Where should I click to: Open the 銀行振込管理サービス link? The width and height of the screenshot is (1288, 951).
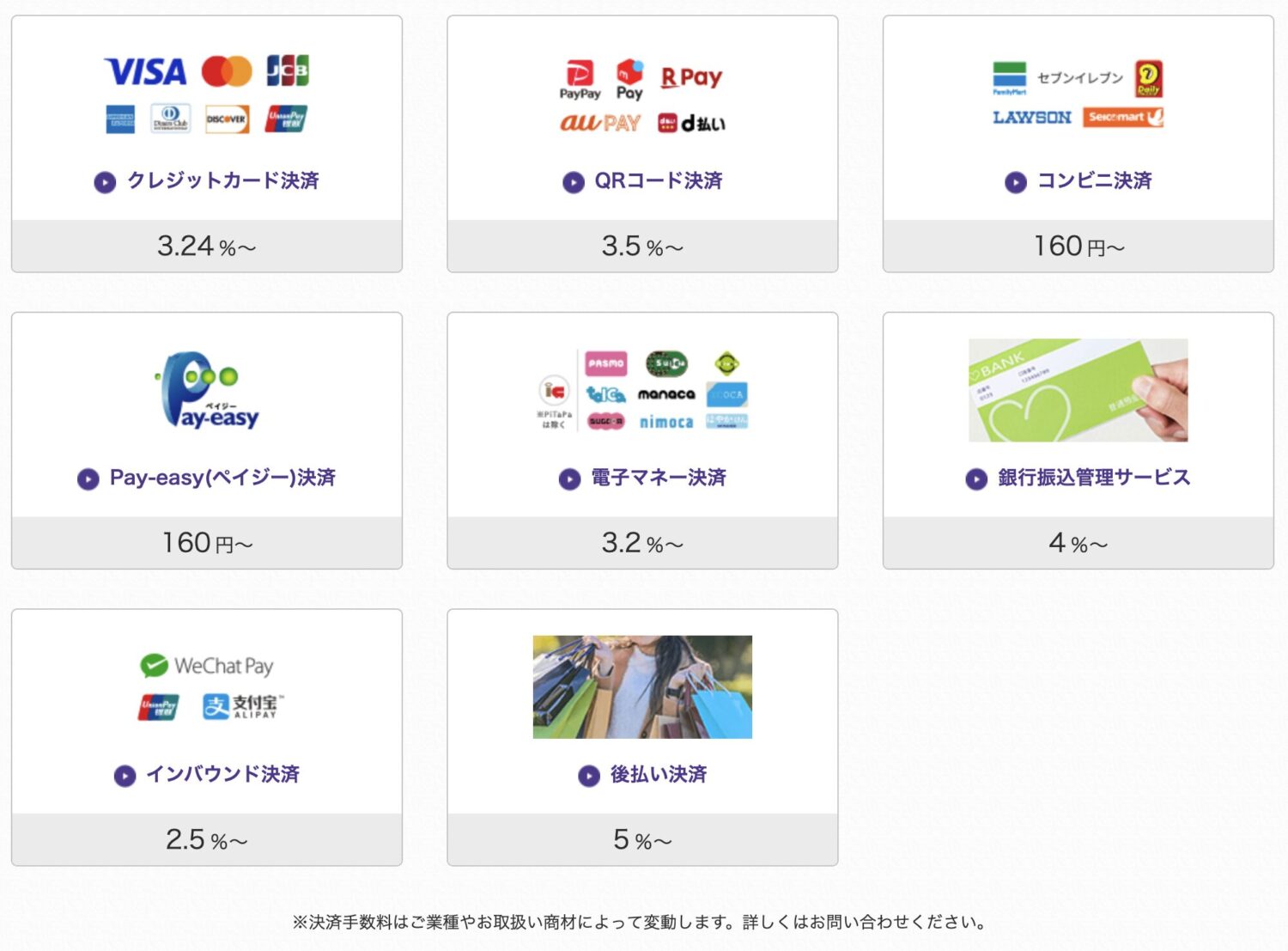click(x=1094, y=478)
